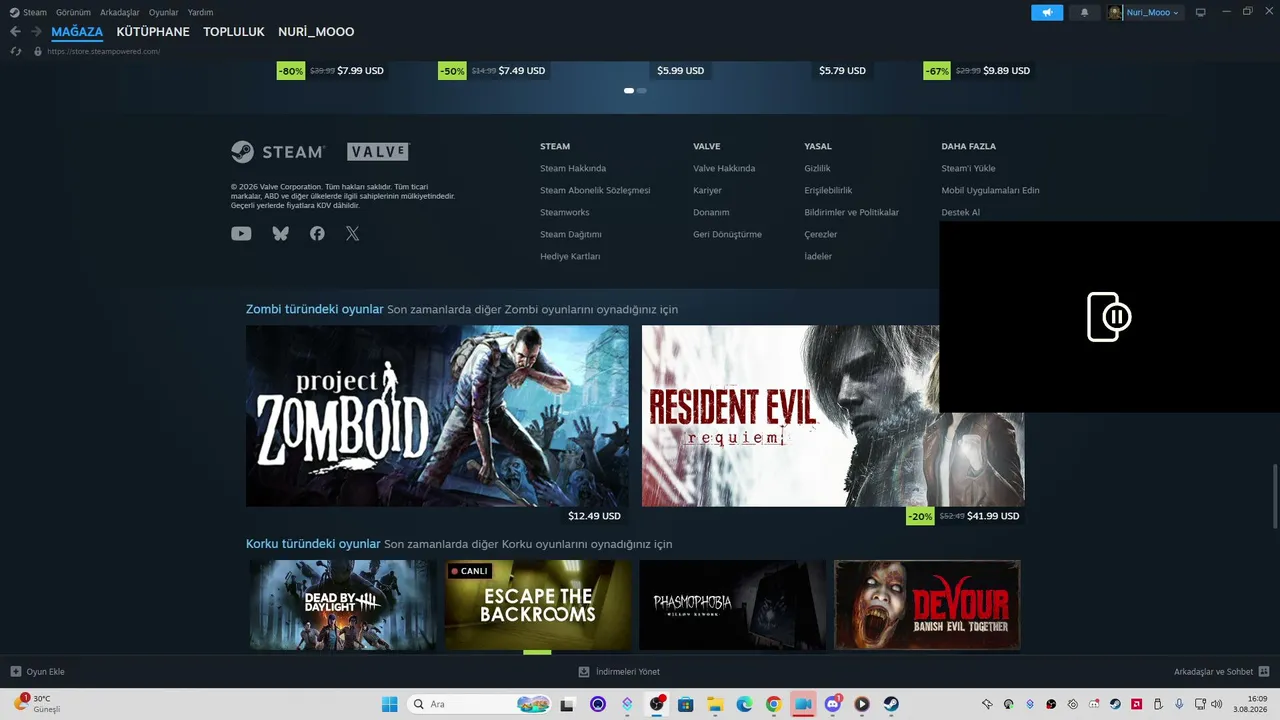Open Steam's Facebook page icon
Viewport: 1280px width, 720px height.
point(317,234)
